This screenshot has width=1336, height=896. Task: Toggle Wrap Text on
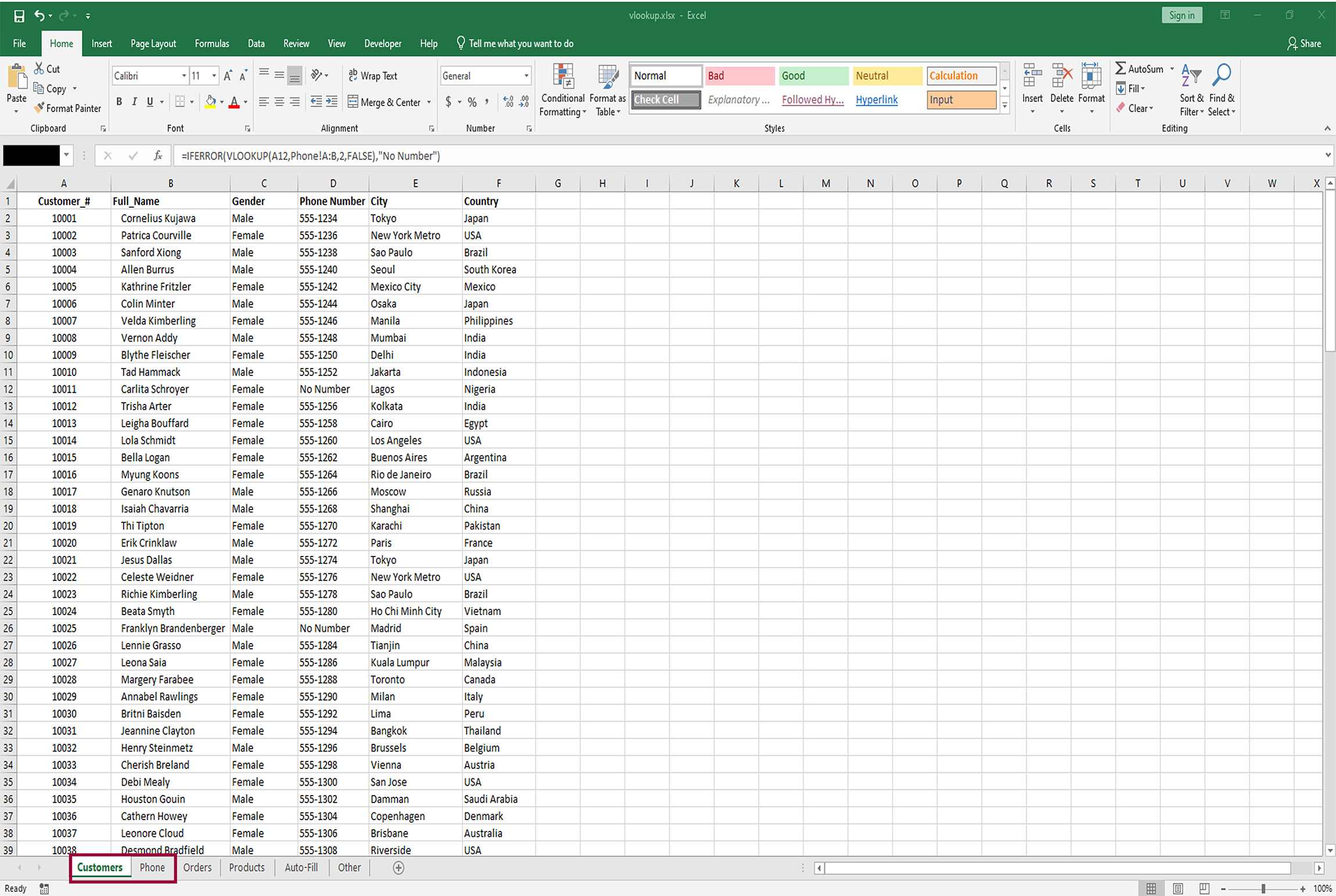pyautogui.click(x=373, y=76)
